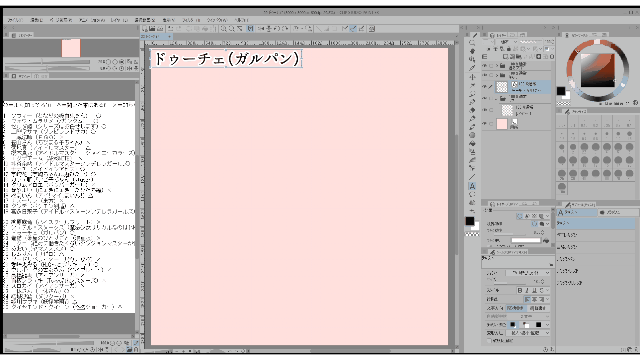Choose horizontal text direction button

point(516,308)
